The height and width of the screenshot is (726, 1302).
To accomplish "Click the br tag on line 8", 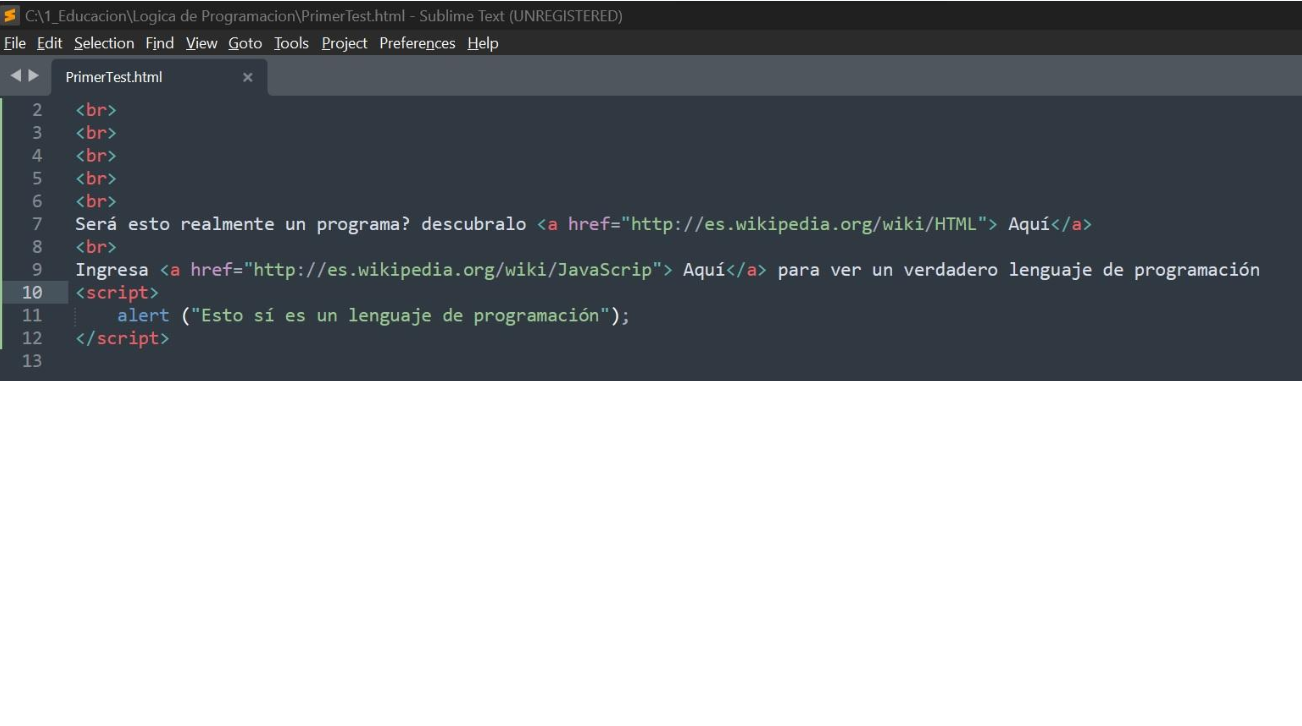I will click(x=96, y=247).
